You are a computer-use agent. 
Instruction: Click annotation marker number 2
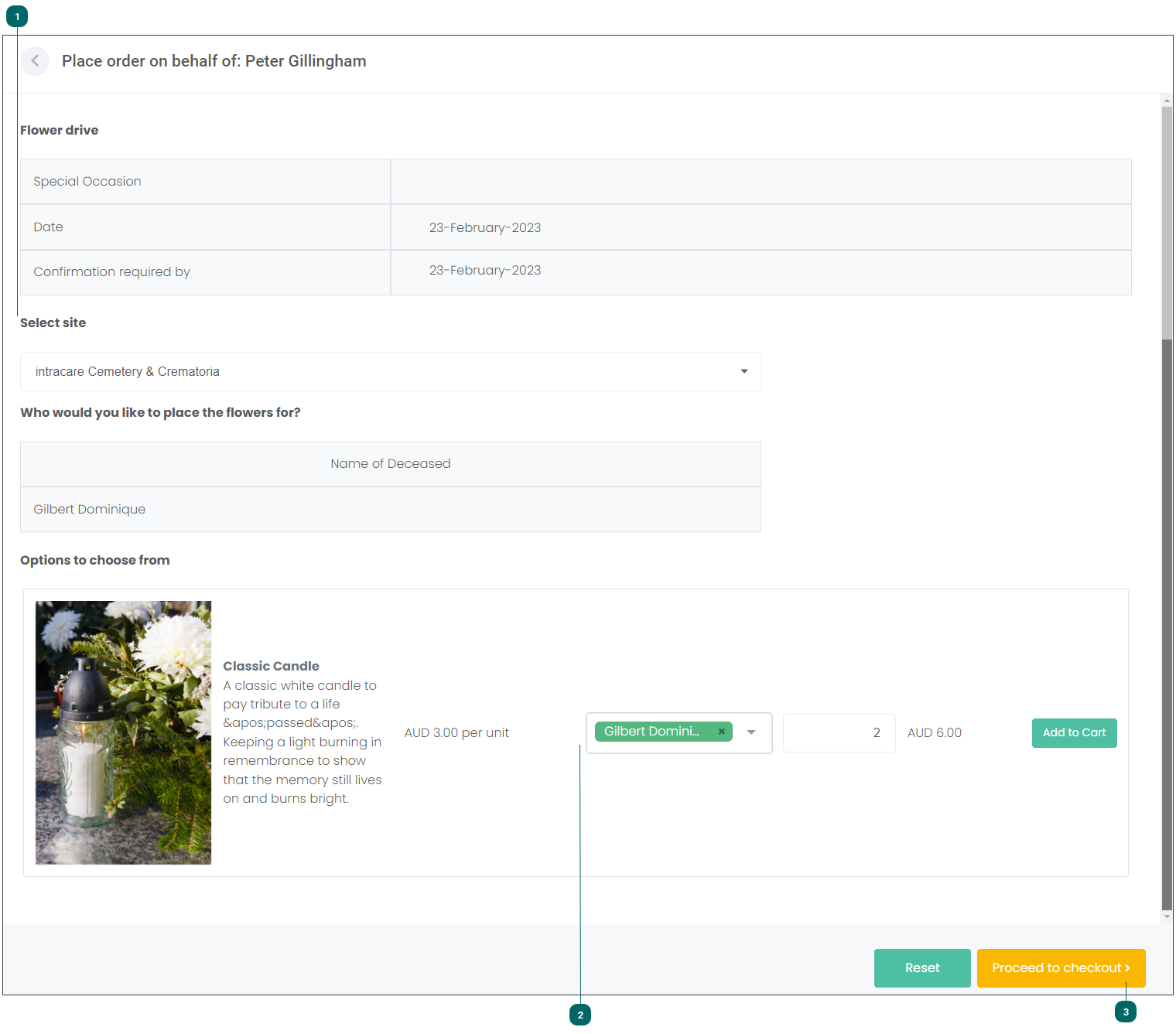click(580, 1015)
